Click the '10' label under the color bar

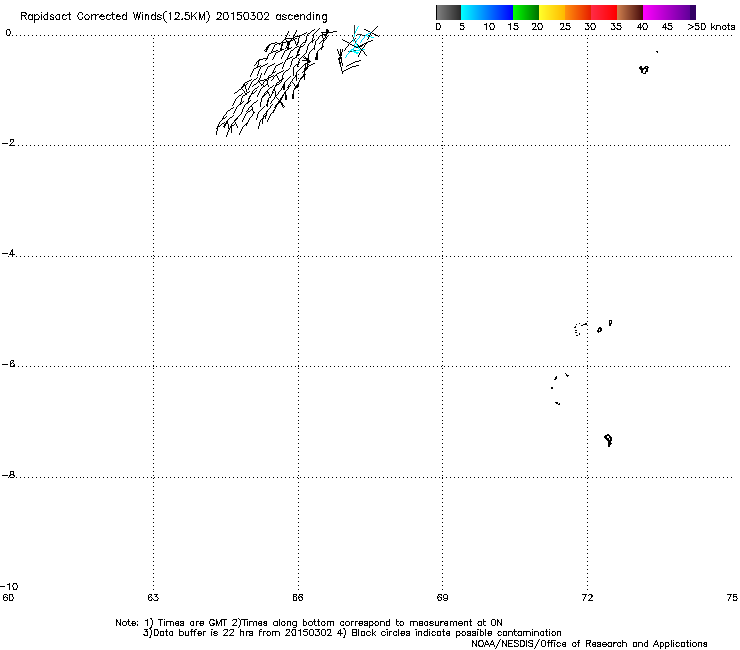(489, 27)
